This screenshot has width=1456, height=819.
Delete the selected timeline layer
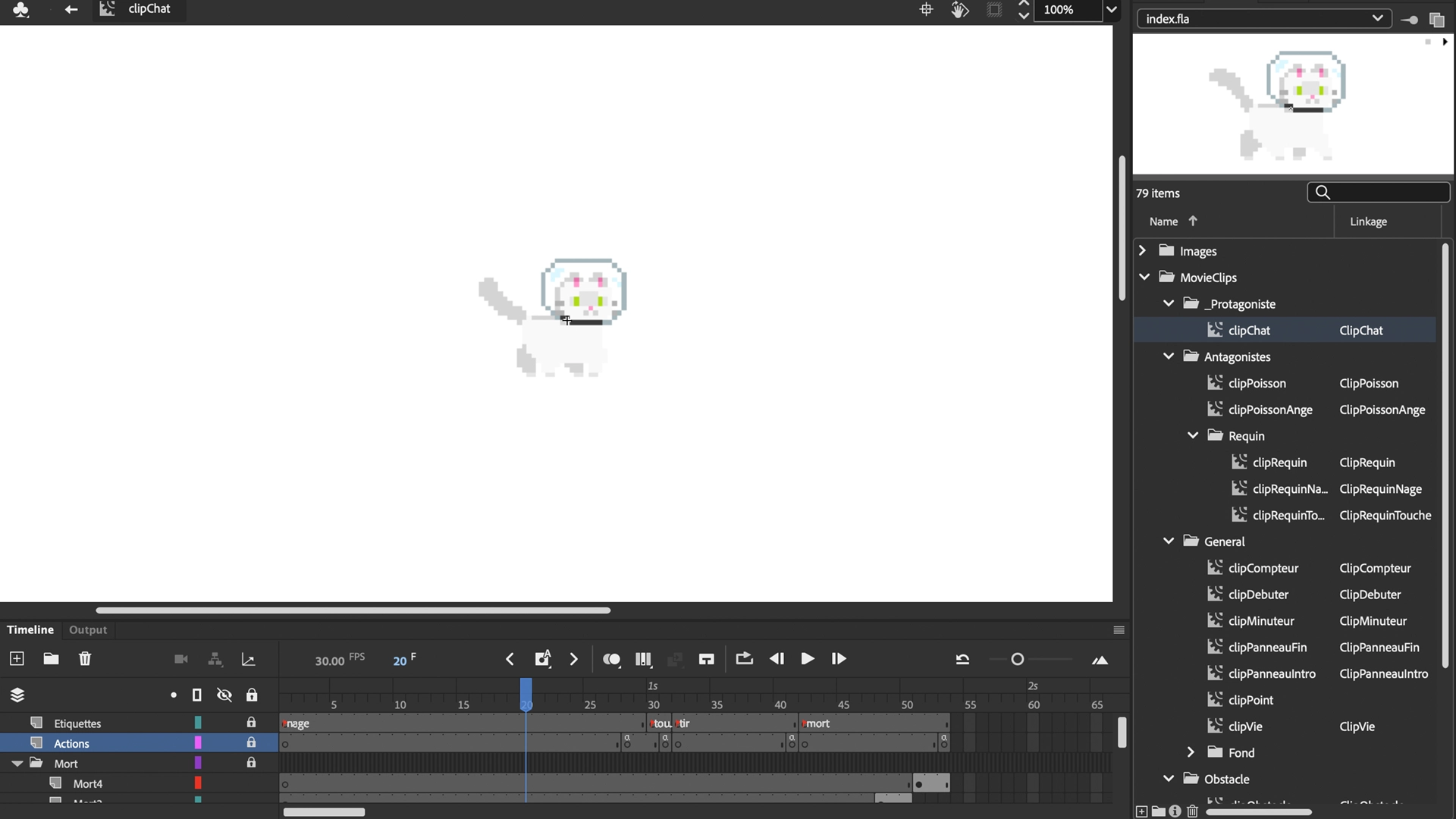pyautogui.click(x=85, y=659)
